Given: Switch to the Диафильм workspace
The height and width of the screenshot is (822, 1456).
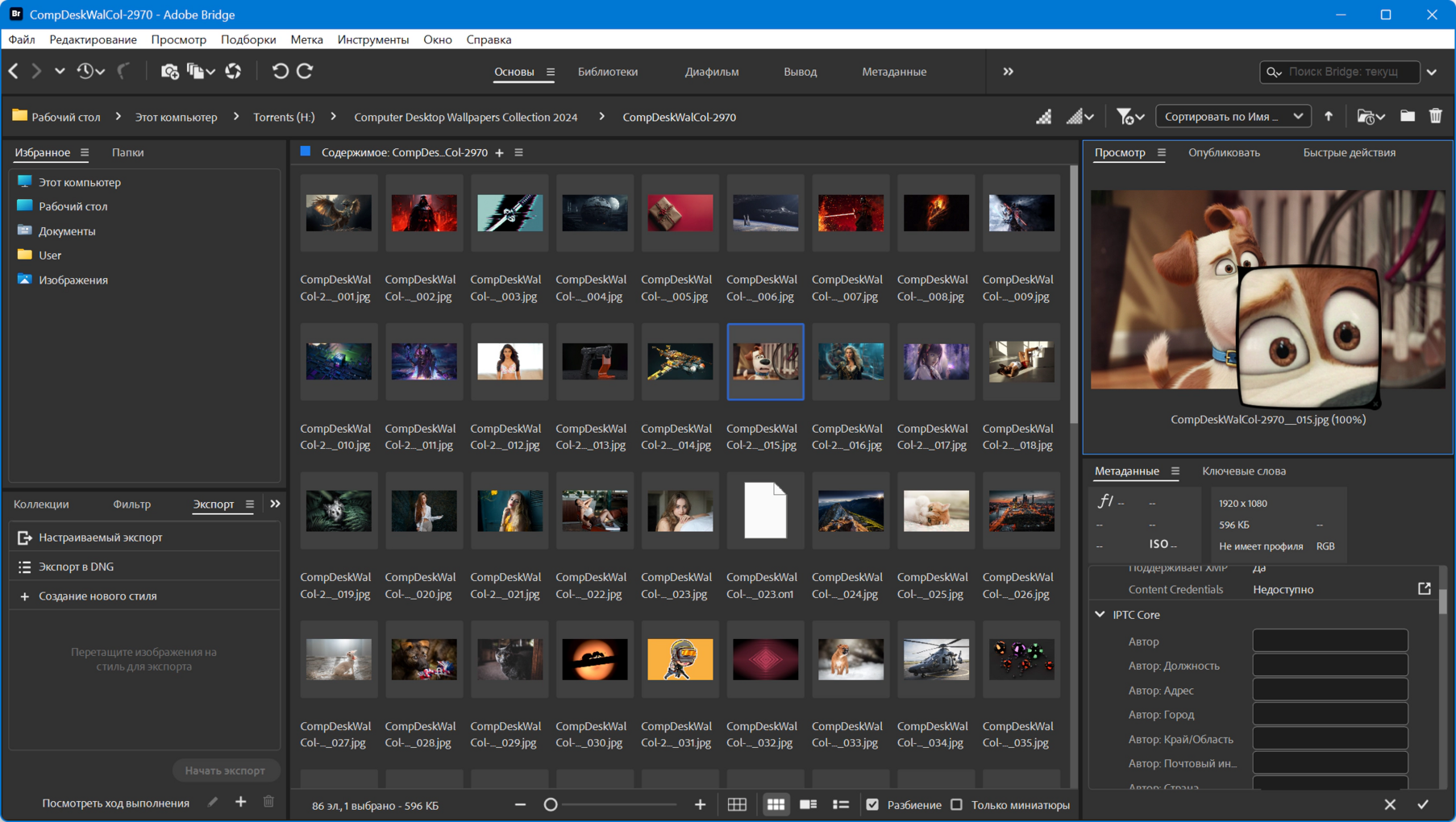Looking at the screenshot, I should point(712,72).
